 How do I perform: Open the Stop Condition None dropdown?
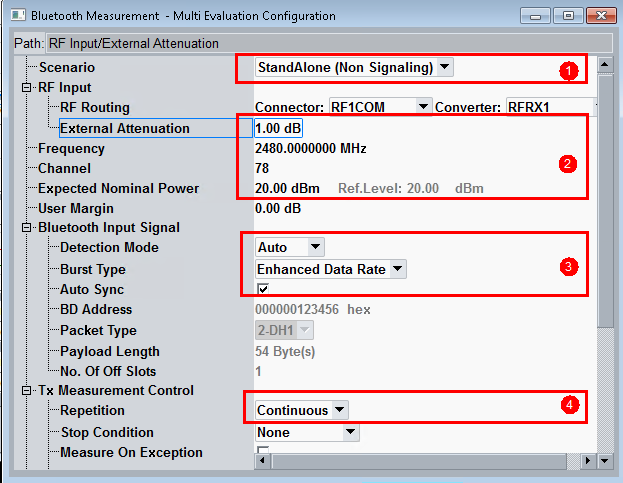(x=307, y=432)
